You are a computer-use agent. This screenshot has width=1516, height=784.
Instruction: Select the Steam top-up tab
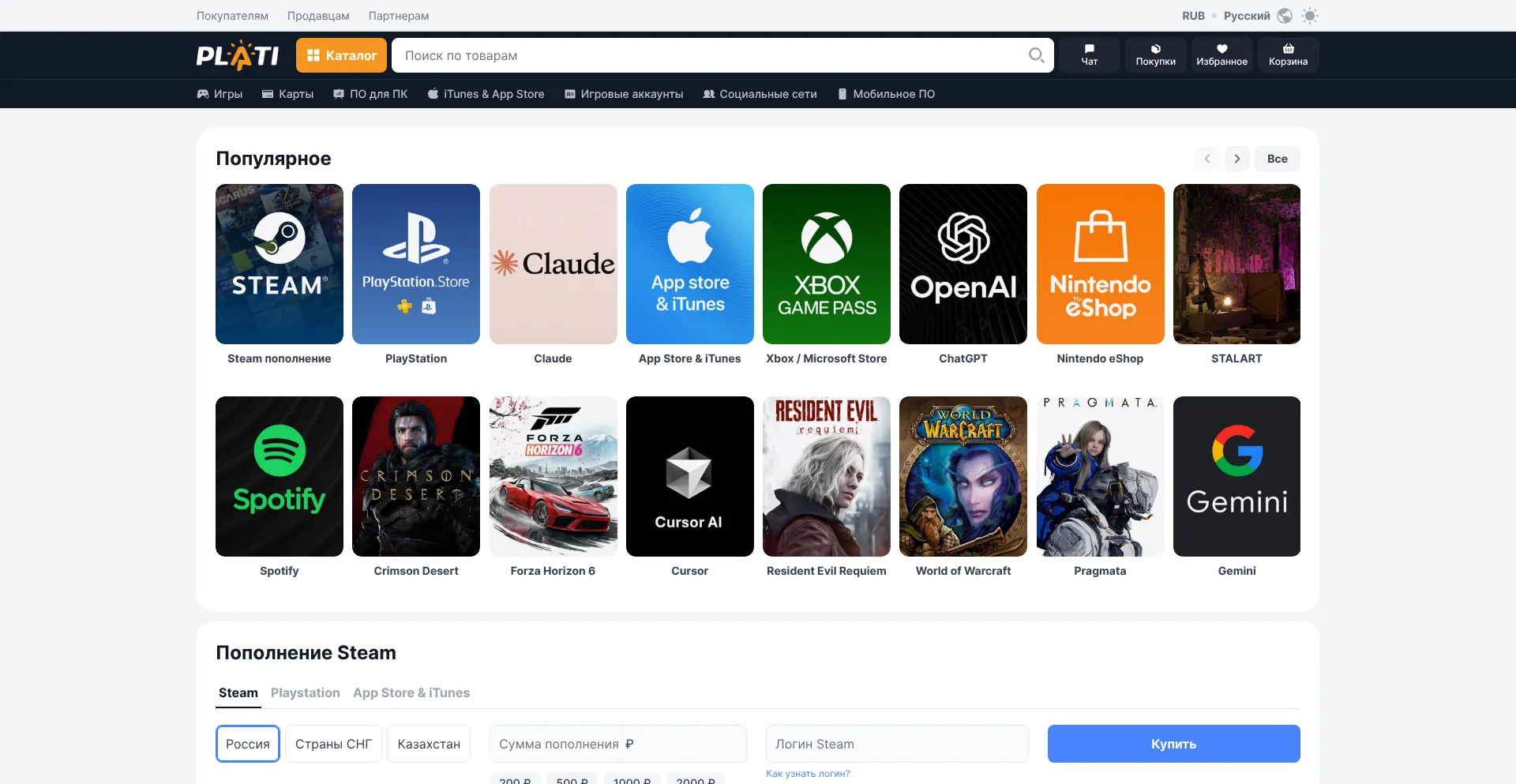pyautogui.click(x=238, y=692)
